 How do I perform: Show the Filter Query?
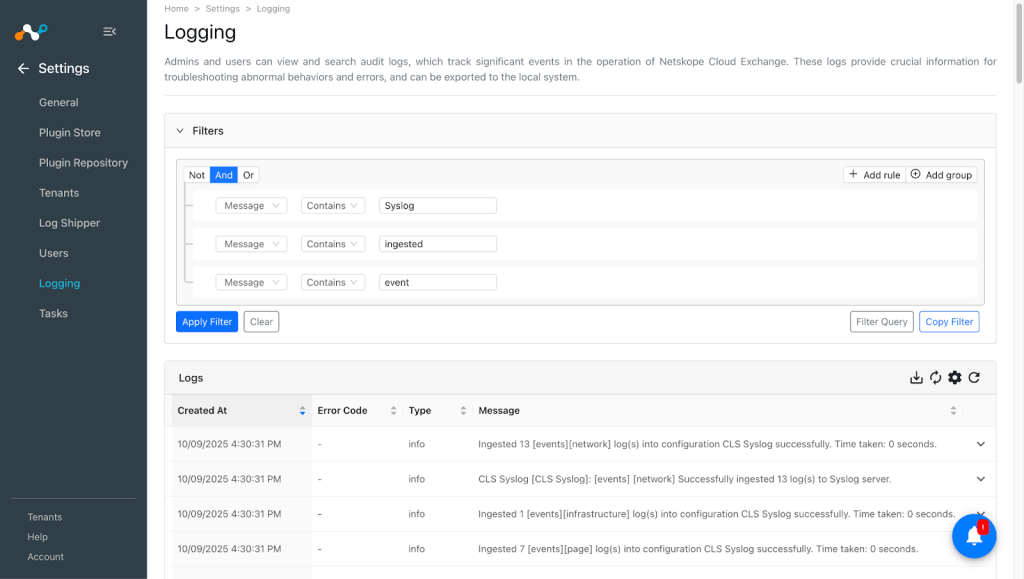tap(882, 322)
